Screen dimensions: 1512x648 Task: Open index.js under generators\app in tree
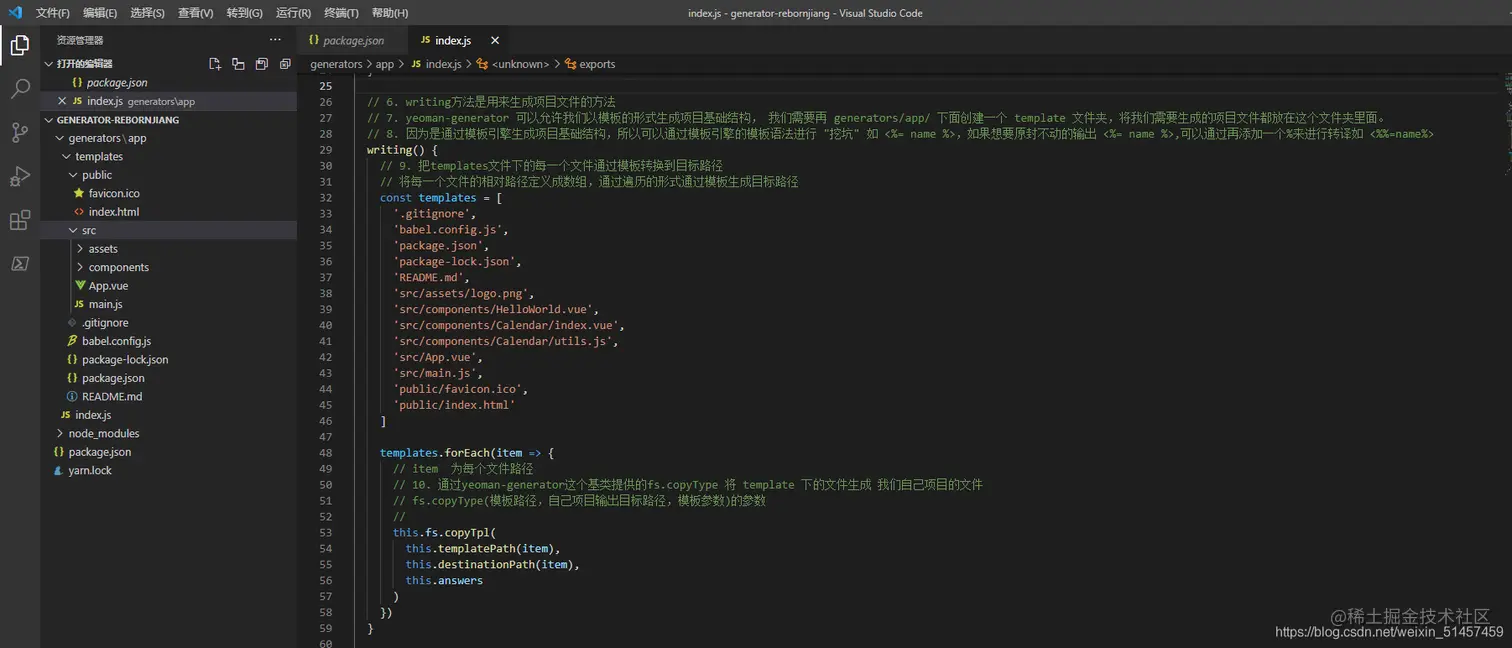point(93,415)
